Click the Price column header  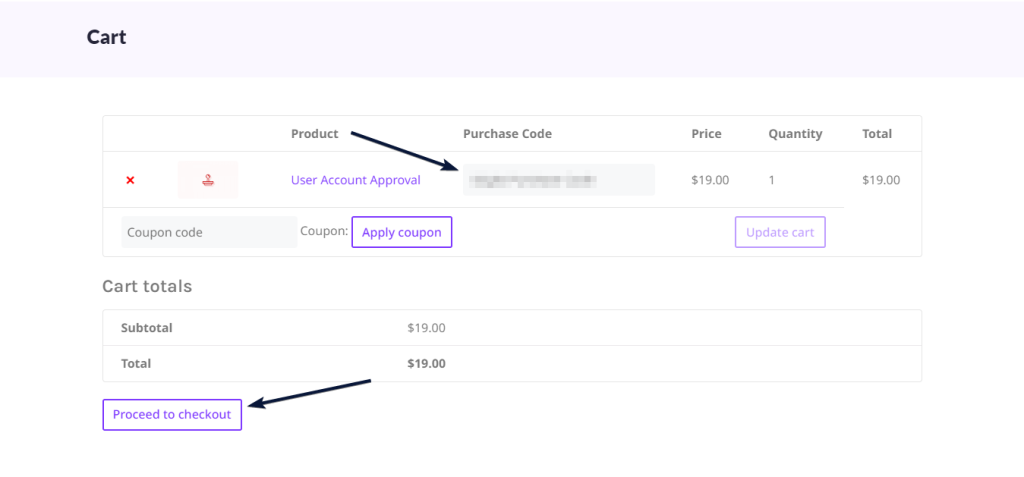click(x=706, y=134)
